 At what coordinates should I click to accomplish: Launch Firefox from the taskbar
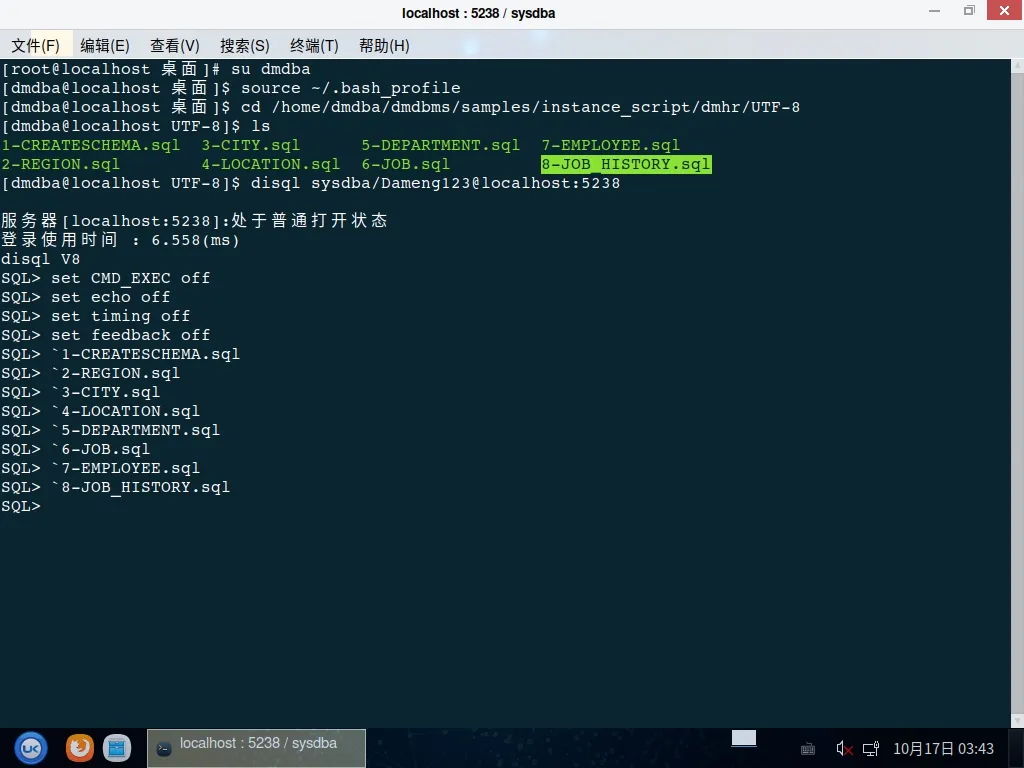click(79, 748)
